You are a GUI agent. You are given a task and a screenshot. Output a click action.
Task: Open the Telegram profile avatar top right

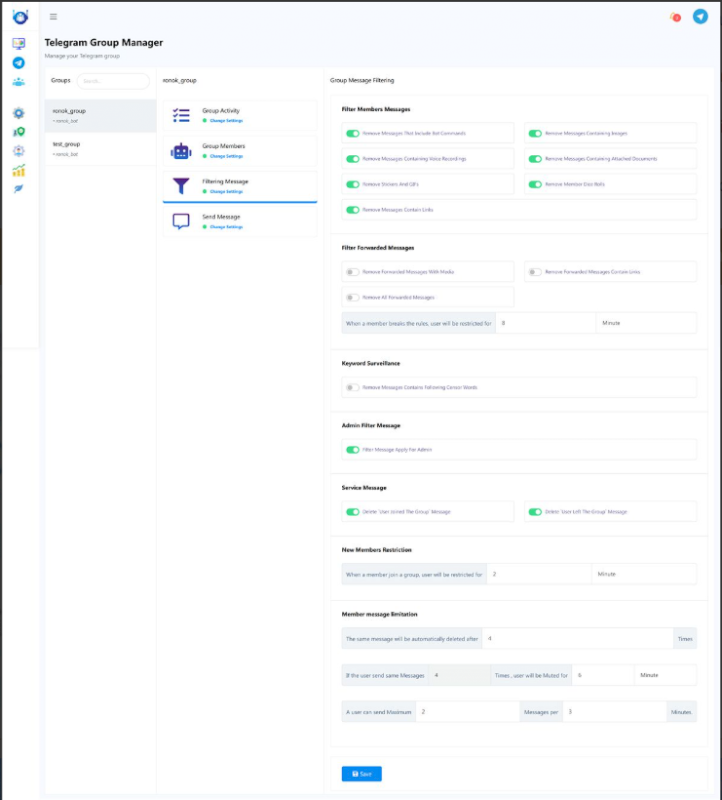[700, 16]
